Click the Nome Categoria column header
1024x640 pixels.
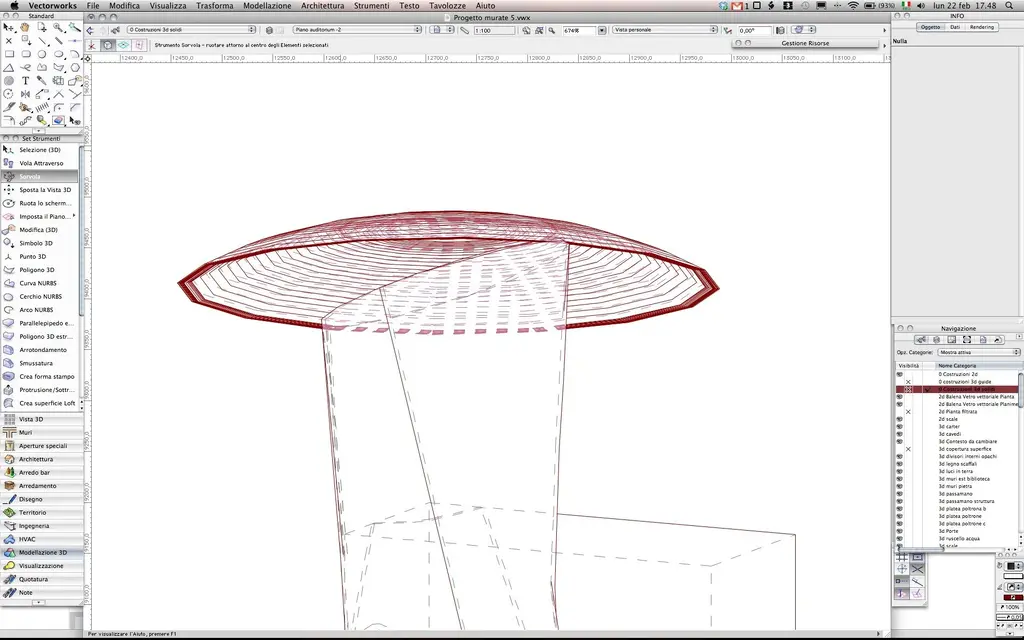[x=977, y=366]
